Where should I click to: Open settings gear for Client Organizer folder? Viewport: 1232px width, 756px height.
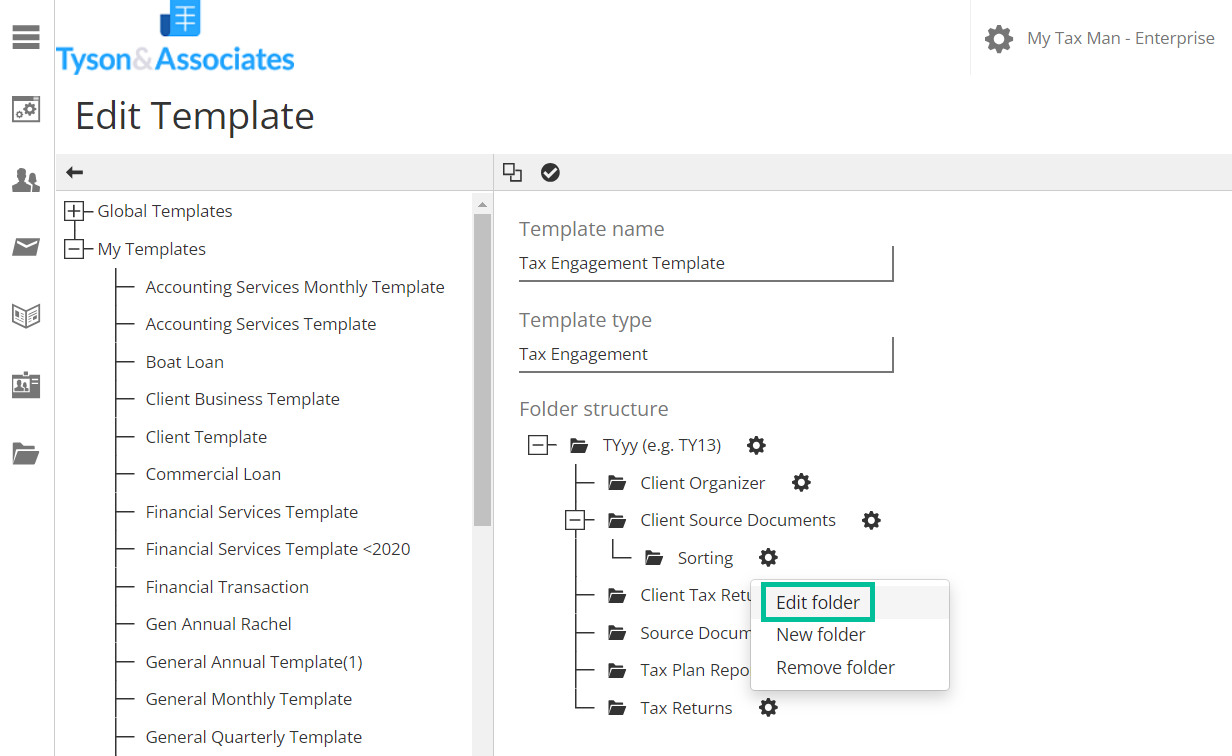801,482
